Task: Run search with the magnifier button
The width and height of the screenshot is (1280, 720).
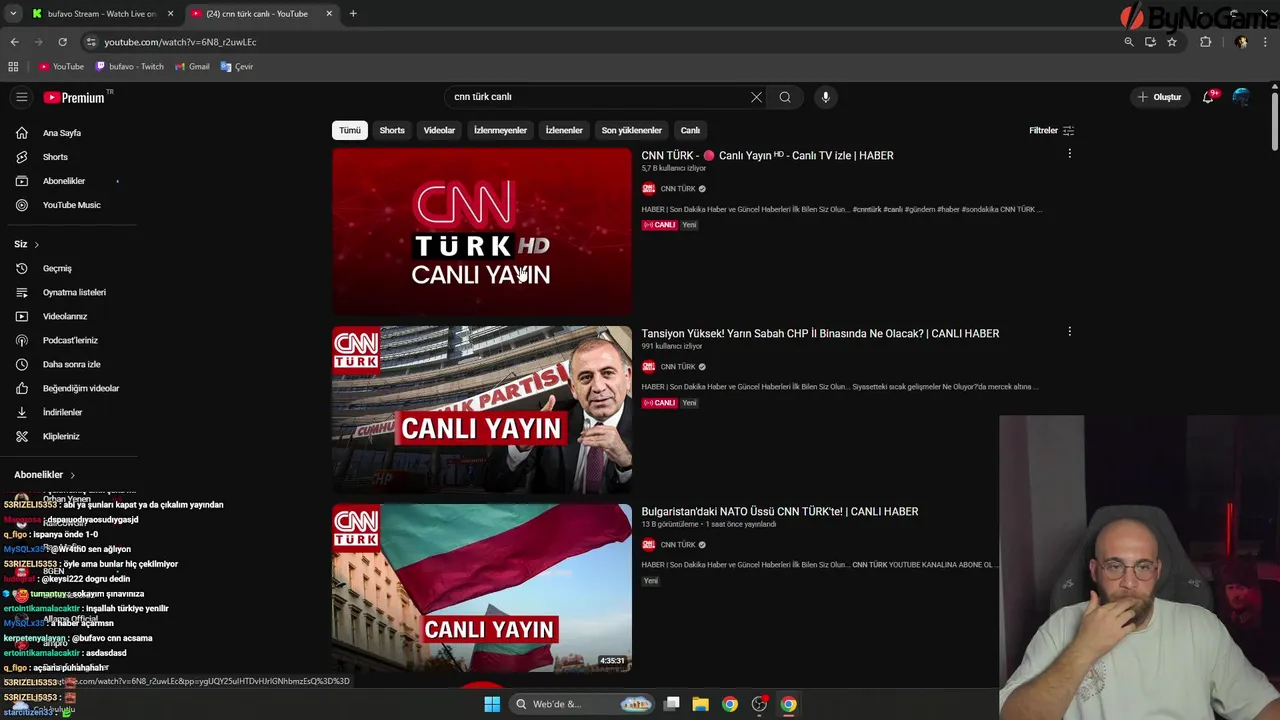Action: (785, 97)
